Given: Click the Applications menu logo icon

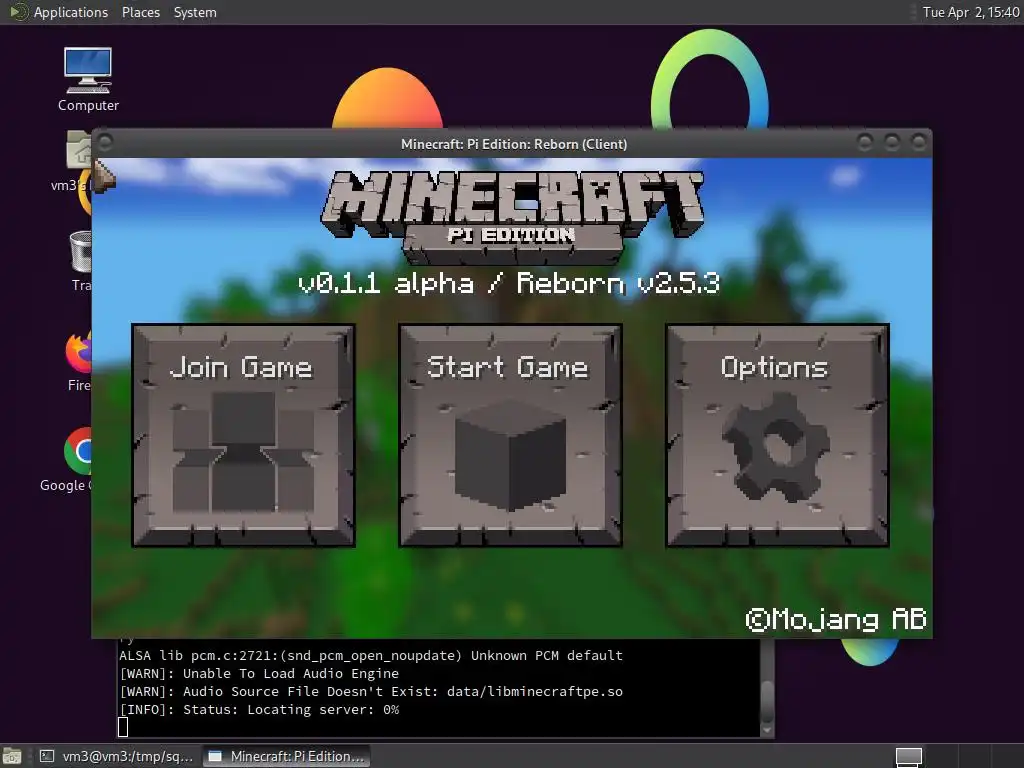Looking at the screenshot, I should [19, 12].
